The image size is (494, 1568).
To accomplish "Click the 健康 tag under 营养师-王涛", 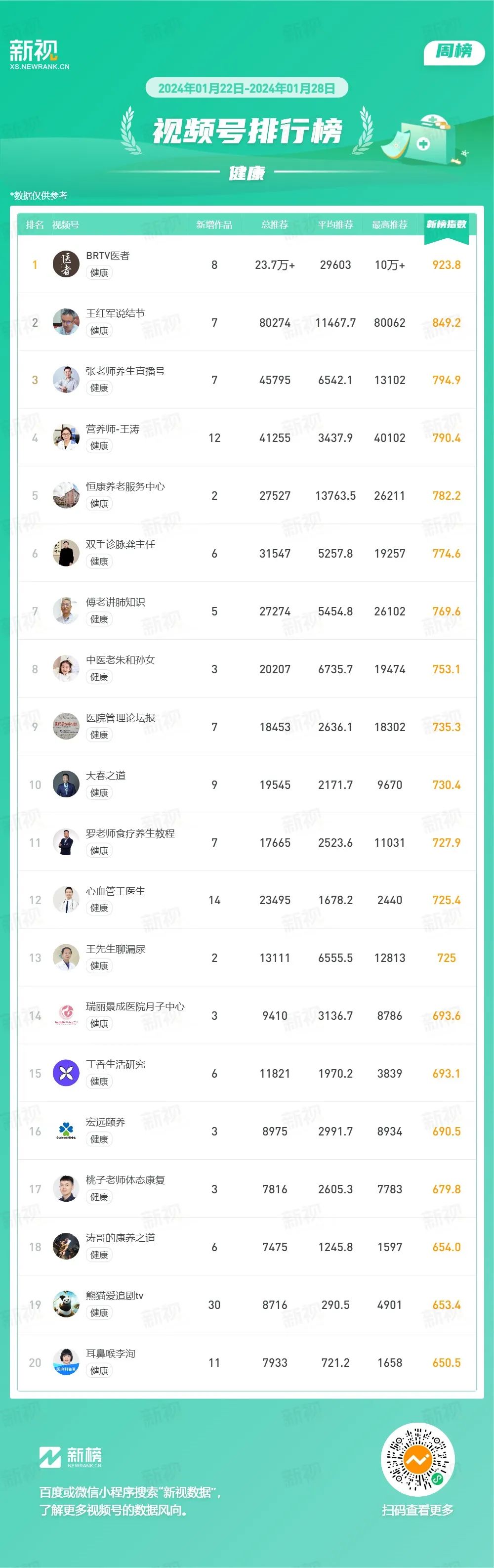I will pyautogui.click(x=99, y=445).
